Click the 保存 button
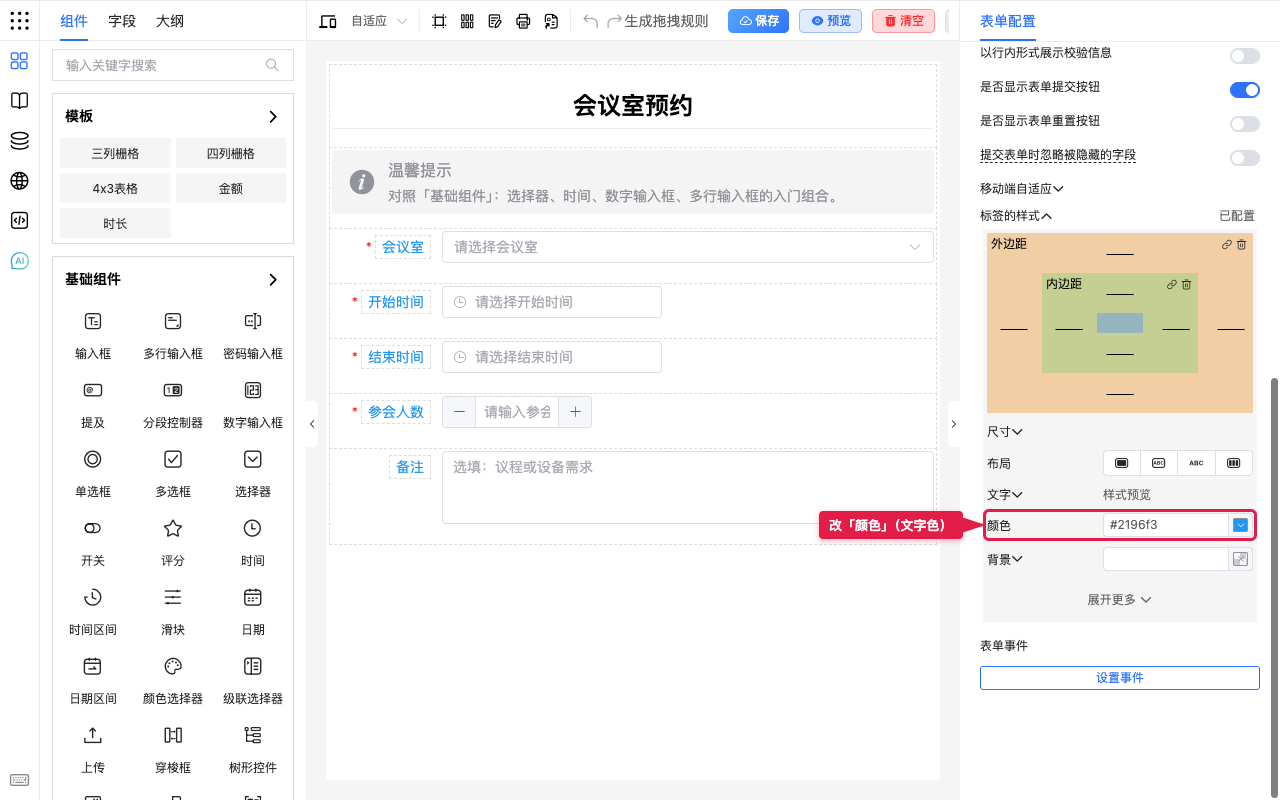Image resolution: width=1280 pixels, height=800 pixels. click(x=758, y=21)
